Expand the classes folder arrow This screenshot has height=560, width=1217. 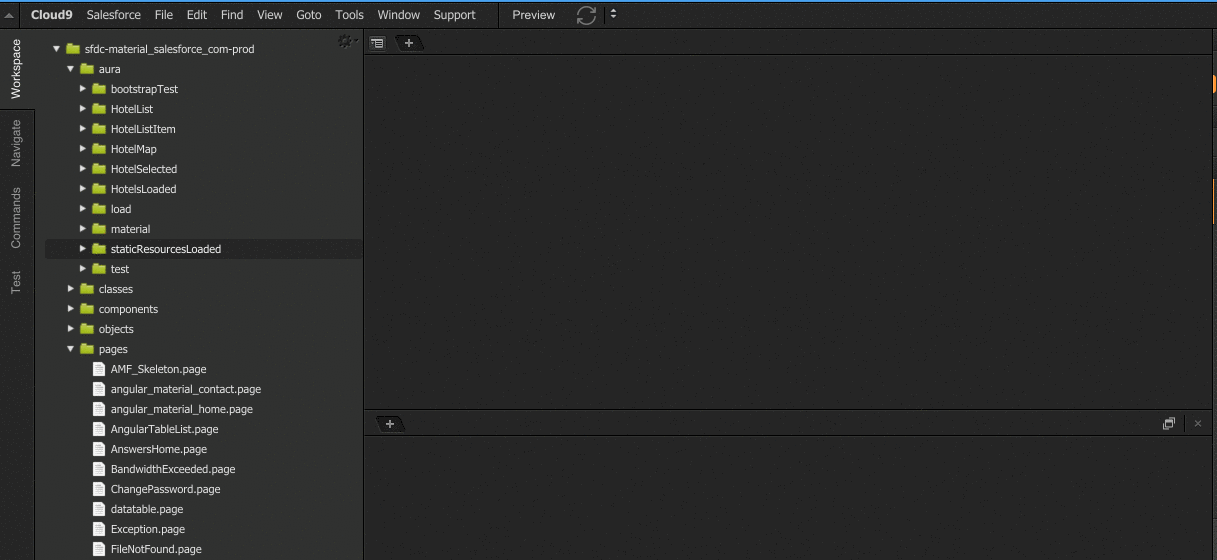coord(71,289)
